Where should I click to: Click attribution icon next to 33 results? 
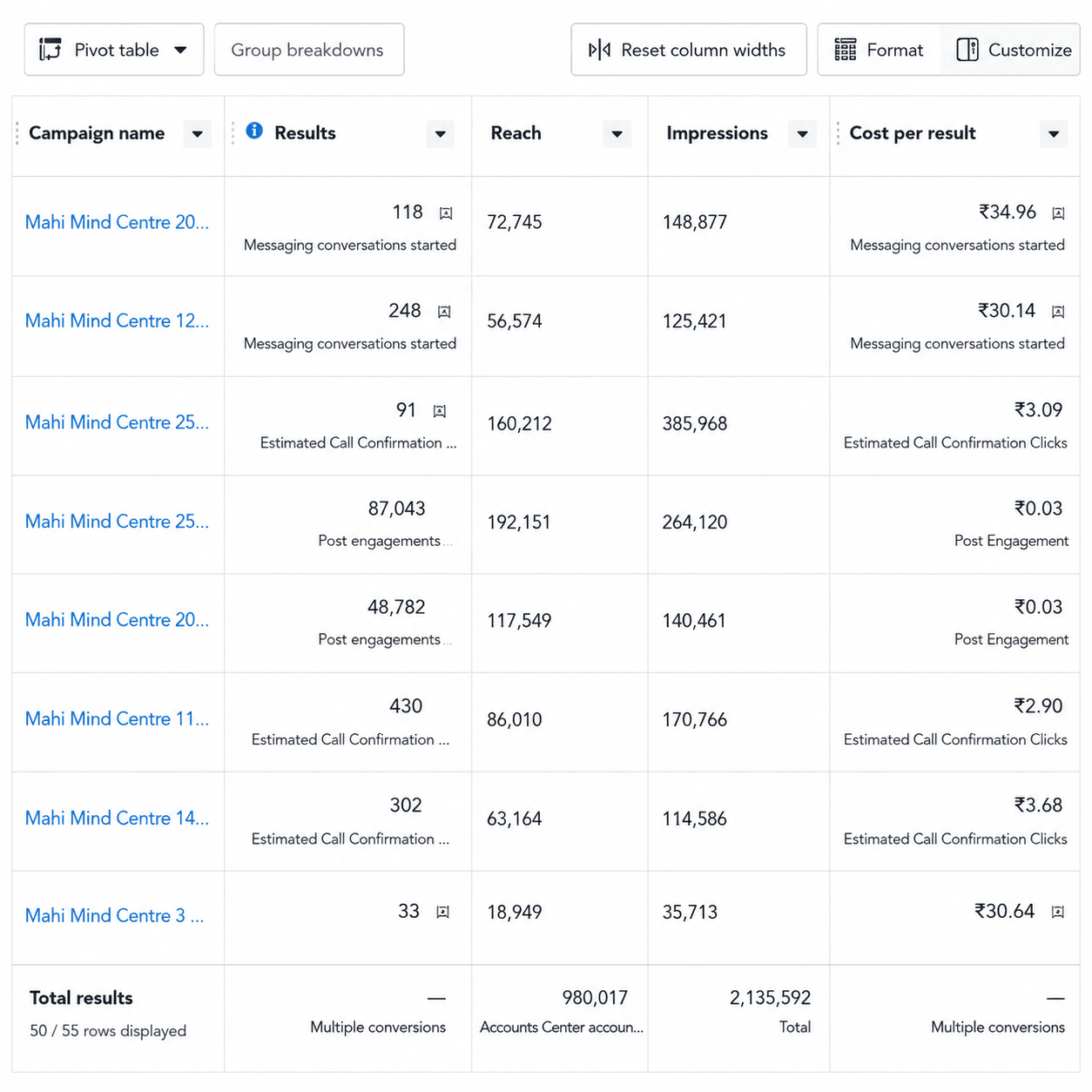pyautogui.click(x=442, y=912)
